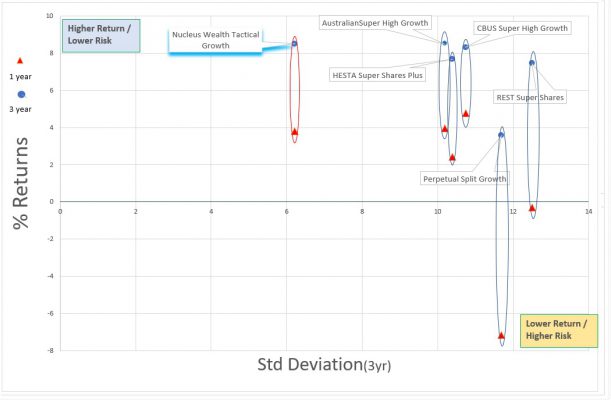Click x-axis value label 14
The image size is (611, 400).
pos(588,211)
